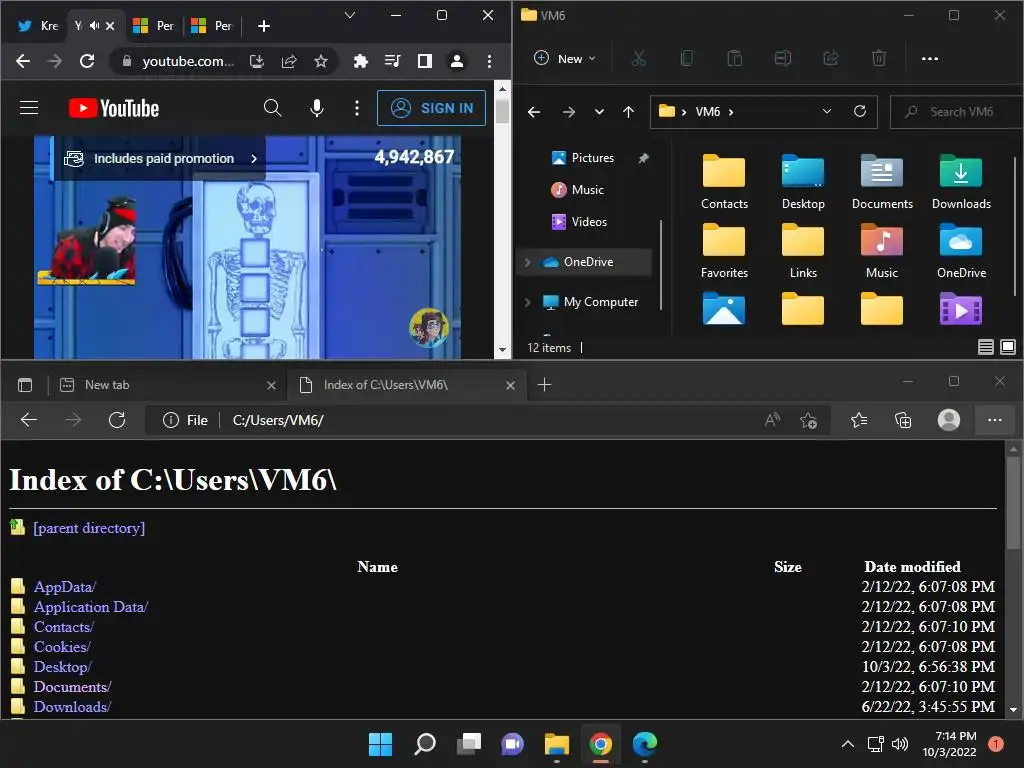Switch to New tab in Edge
1024x768 pixels.
167,385
